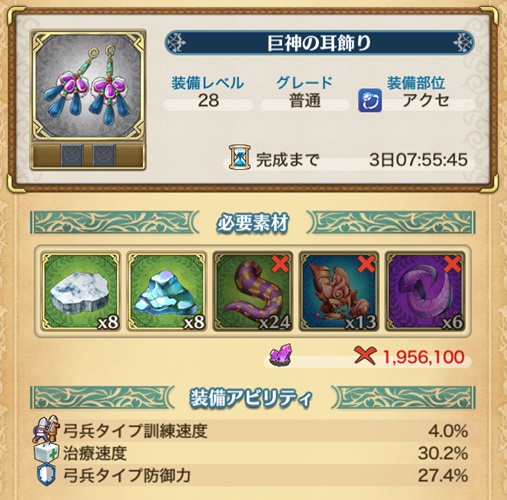The width and height of the screenshot is (507, 500).
Task: Tap the purple curved claw material x6
Action: tap(425, 291)
